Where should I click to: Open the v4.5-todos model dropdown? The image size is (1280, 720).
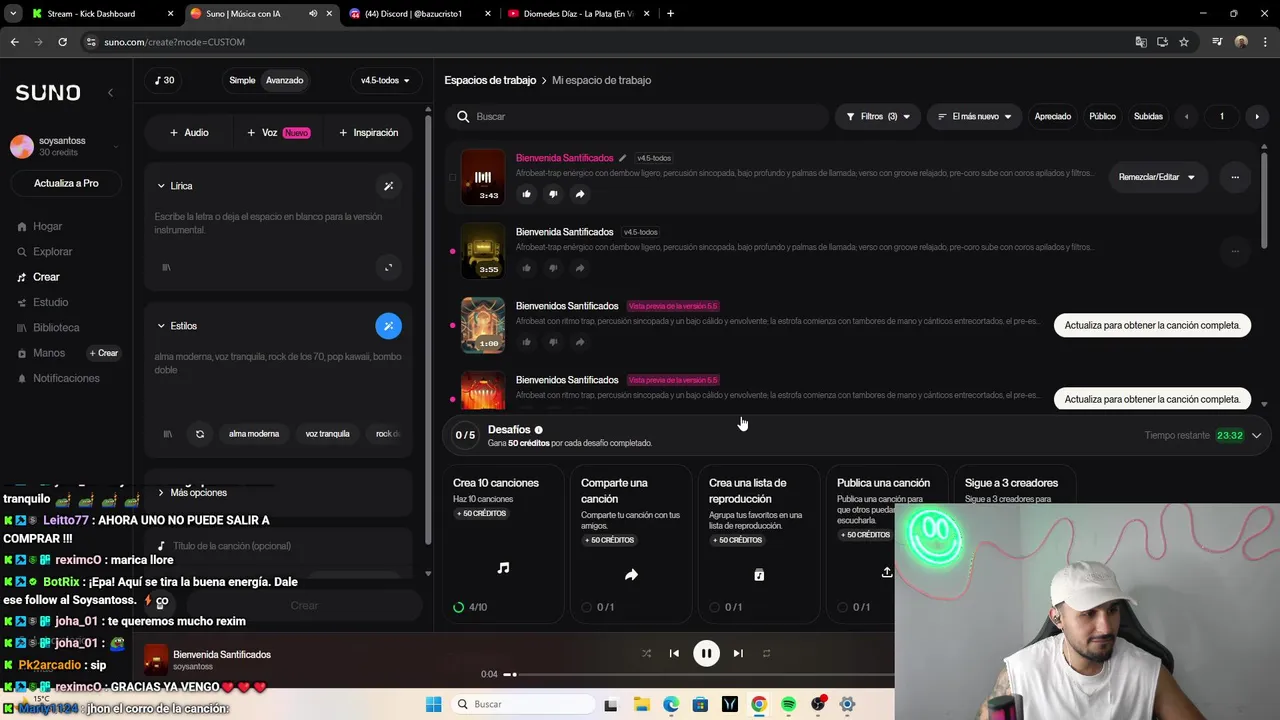(385, 80)
